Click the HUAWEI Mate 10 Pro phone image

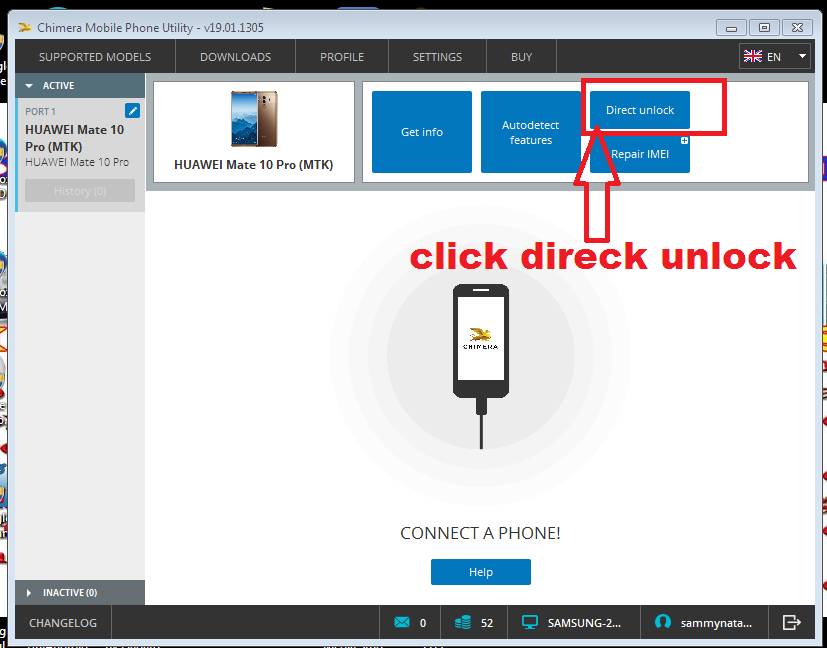(254, 119)
